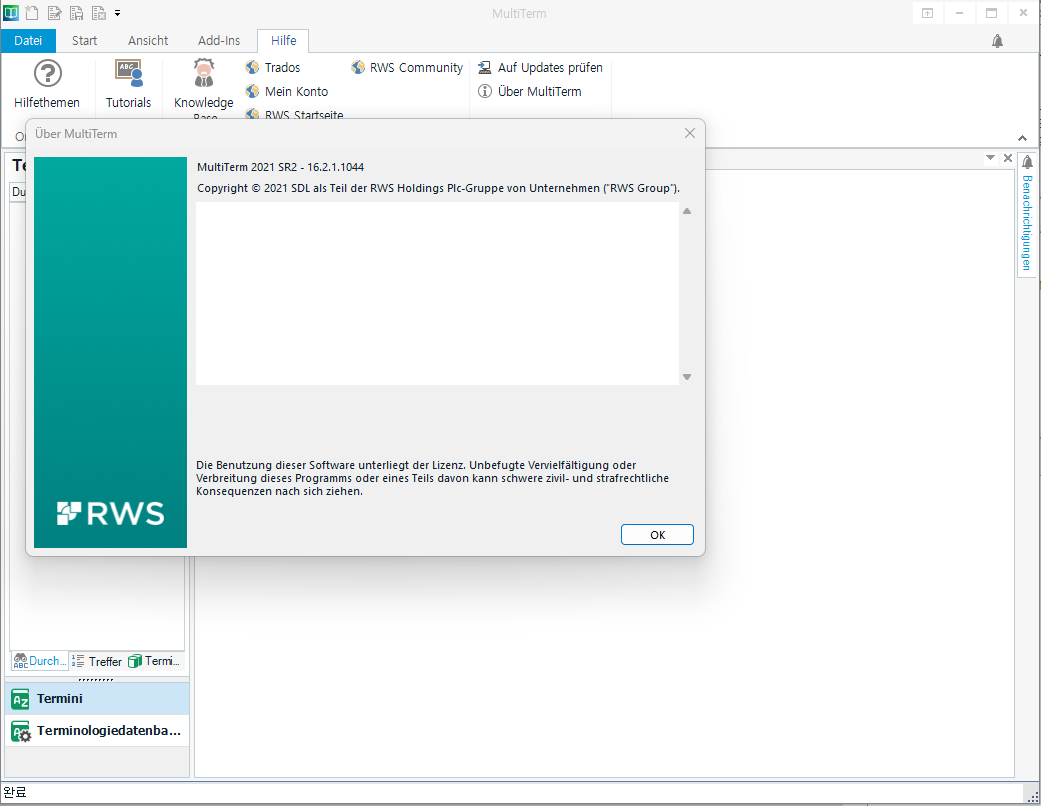Viewport: 1041px width, 806px height.
Task: Collapse the ribbon with the chevron arrow
Action: coord(1022,138)
